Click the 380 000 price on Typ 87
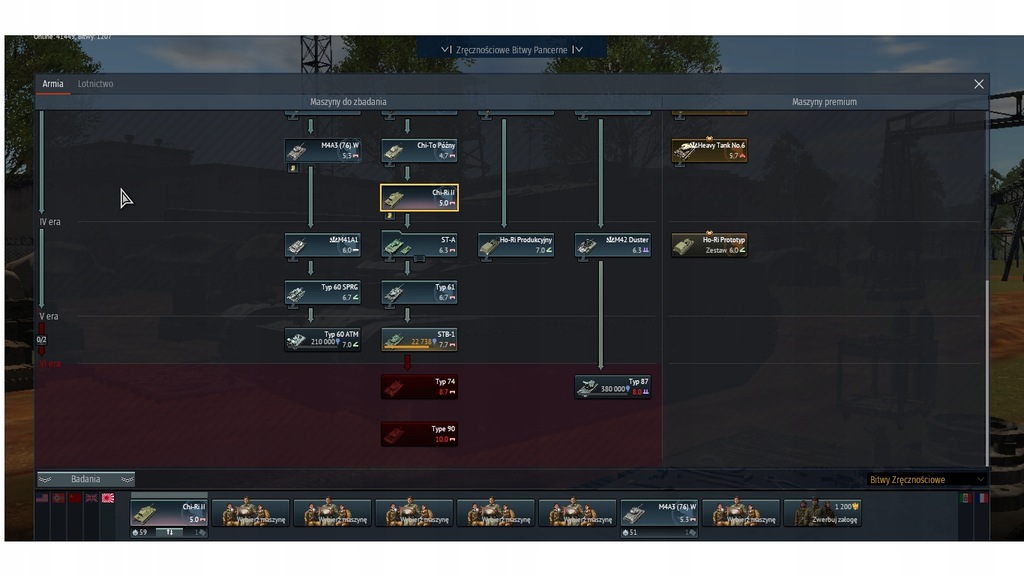This screenshot has height=576, width=1024. [615, 389]
